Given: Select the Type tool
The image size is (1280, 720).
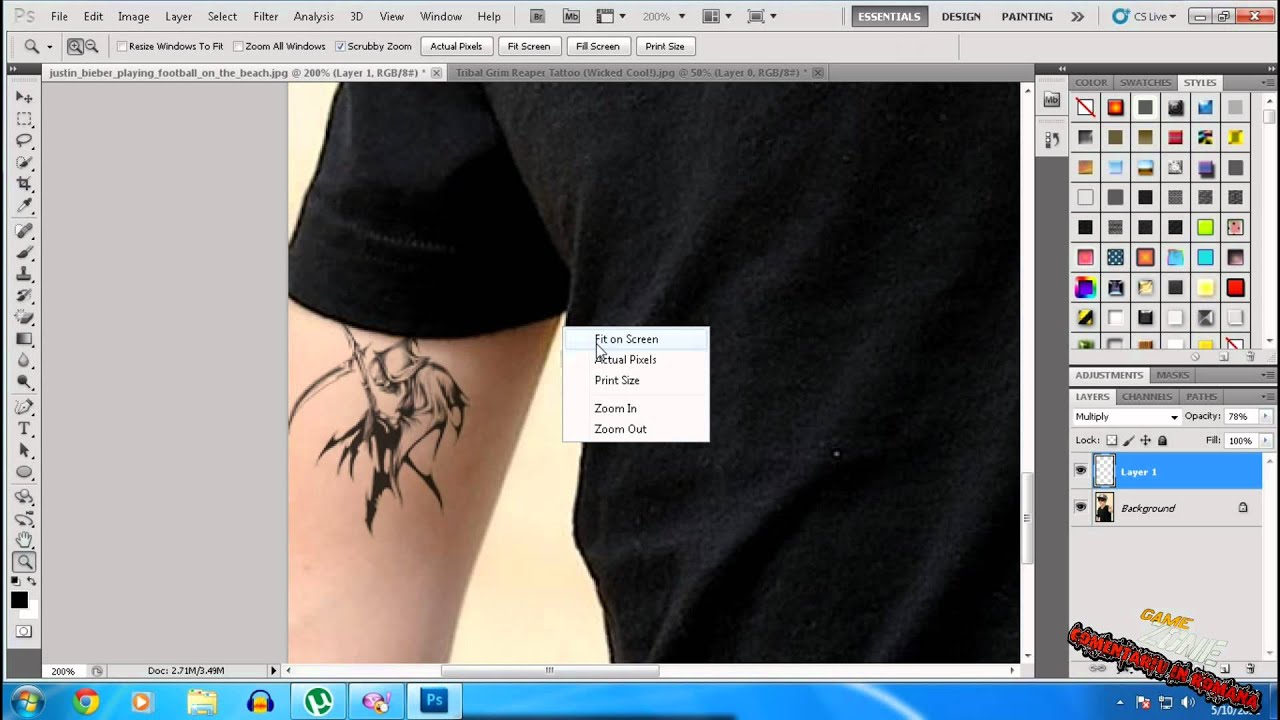Looking at the screenshot, I should [x=25, y=428].
